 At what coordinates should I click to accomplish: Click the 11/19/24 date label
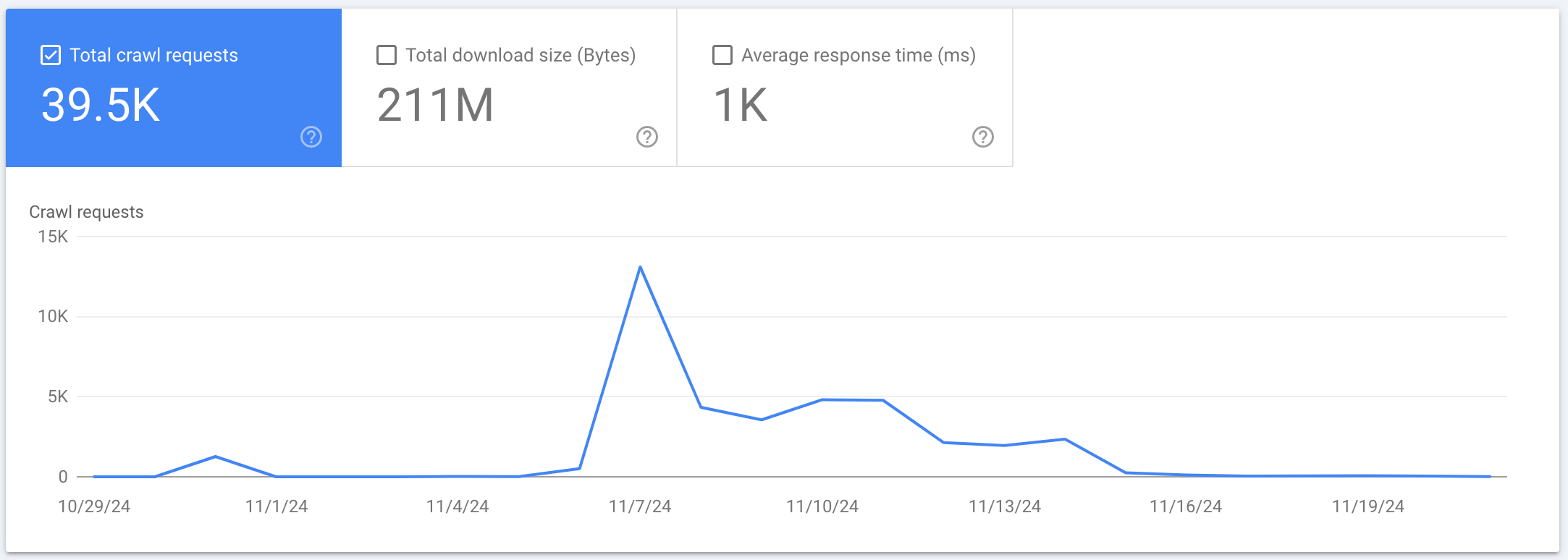point(1368,506)
